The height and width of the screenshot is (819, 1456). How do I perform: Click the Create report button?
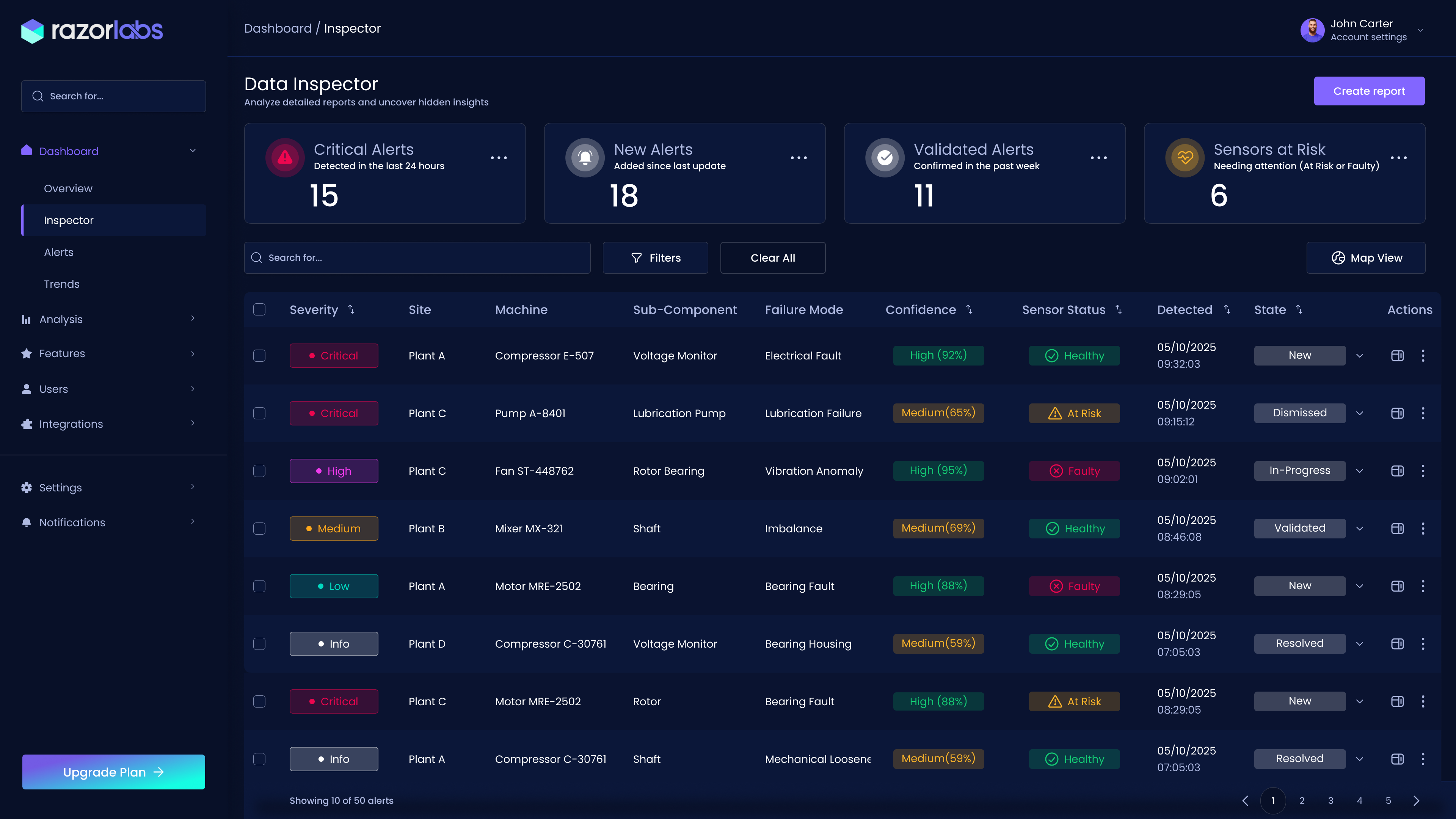pyautogui.click(x=1369, y=91)
